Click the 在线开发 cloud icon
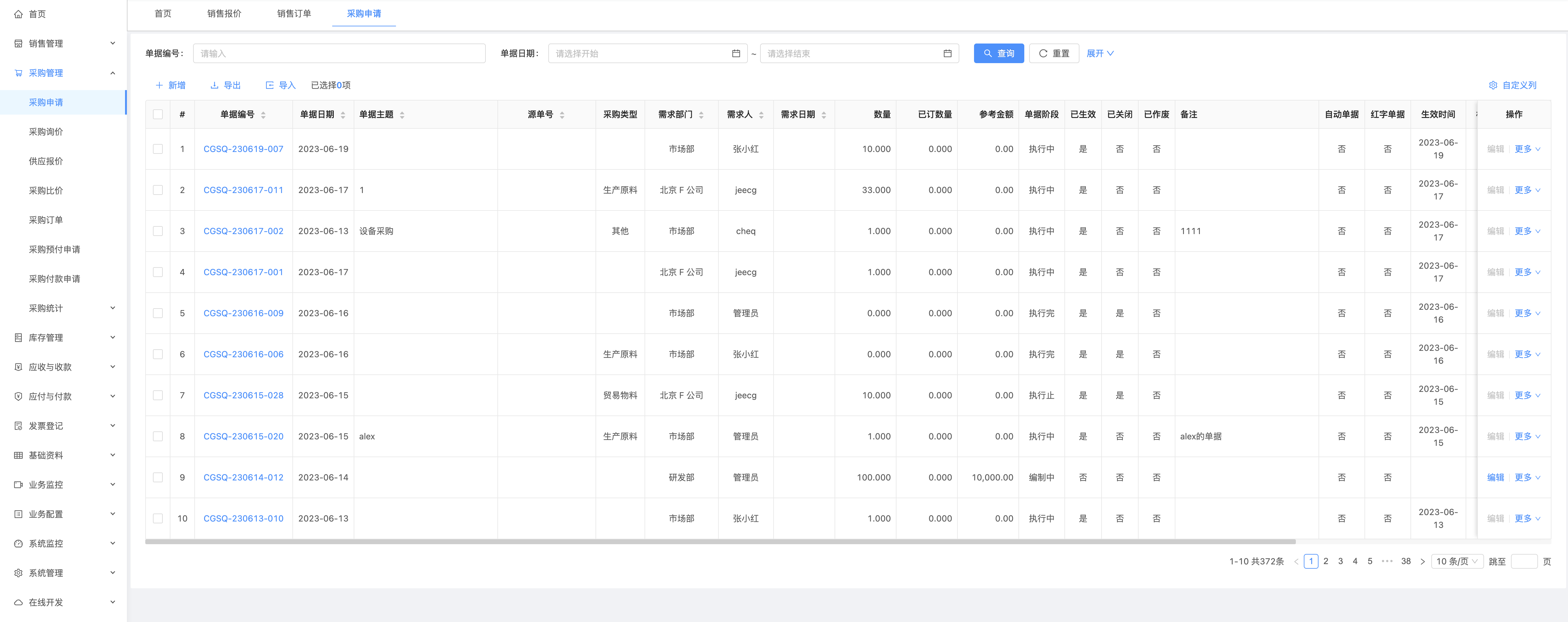 point(18,602)
